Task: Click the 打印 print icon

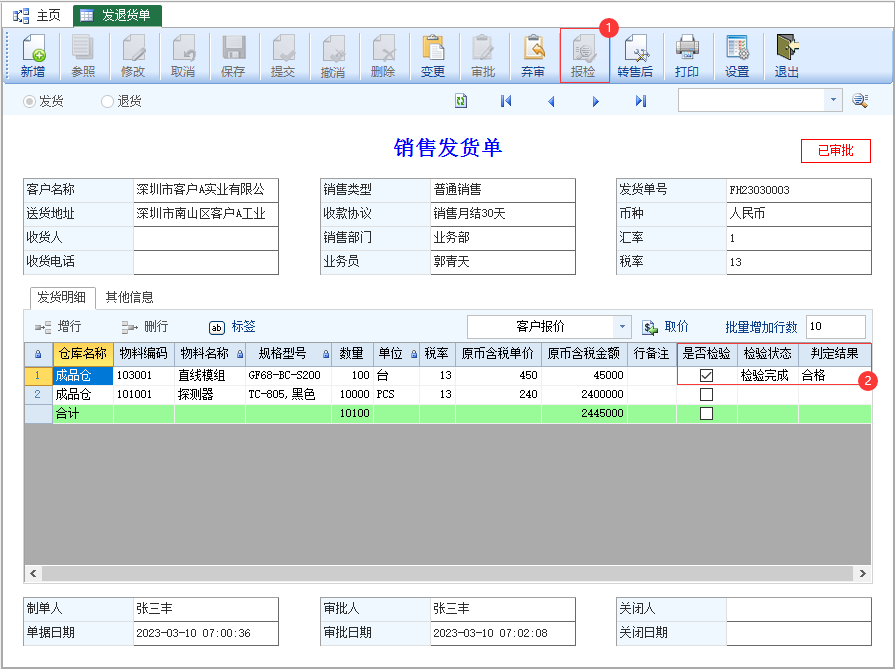Action: point(686,56)
